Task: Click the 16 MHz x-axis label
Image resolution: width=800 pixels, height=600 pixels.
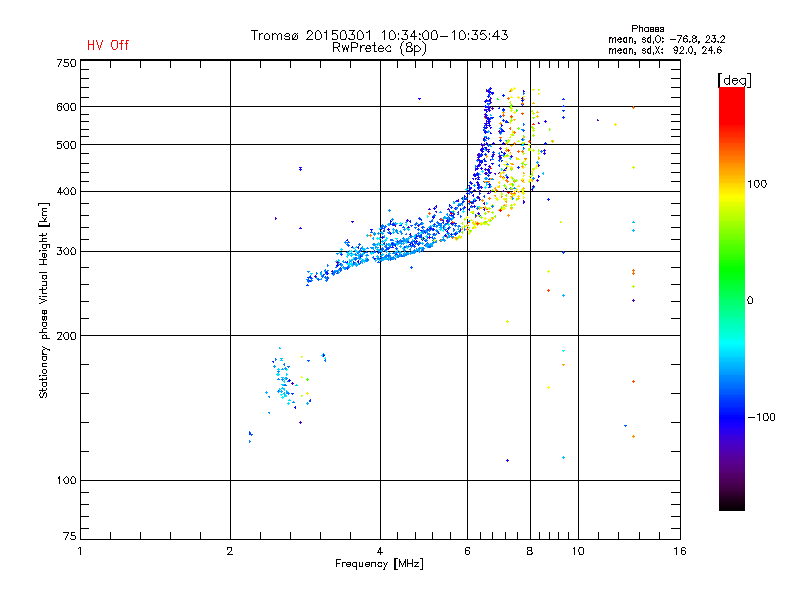Action: [x=680, y=551]
